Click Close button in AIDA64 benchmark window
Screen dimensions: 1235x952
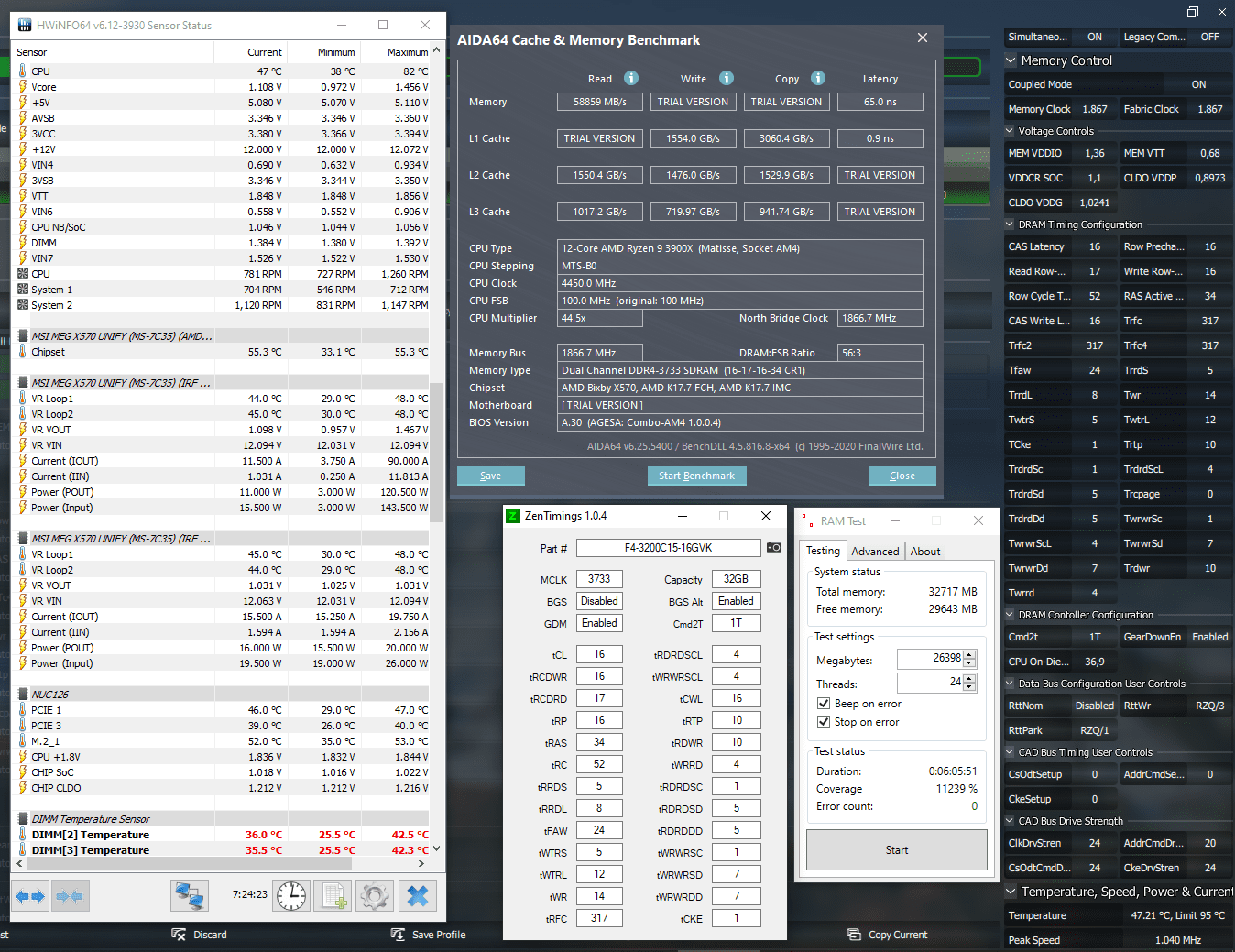tap(902, 476)
